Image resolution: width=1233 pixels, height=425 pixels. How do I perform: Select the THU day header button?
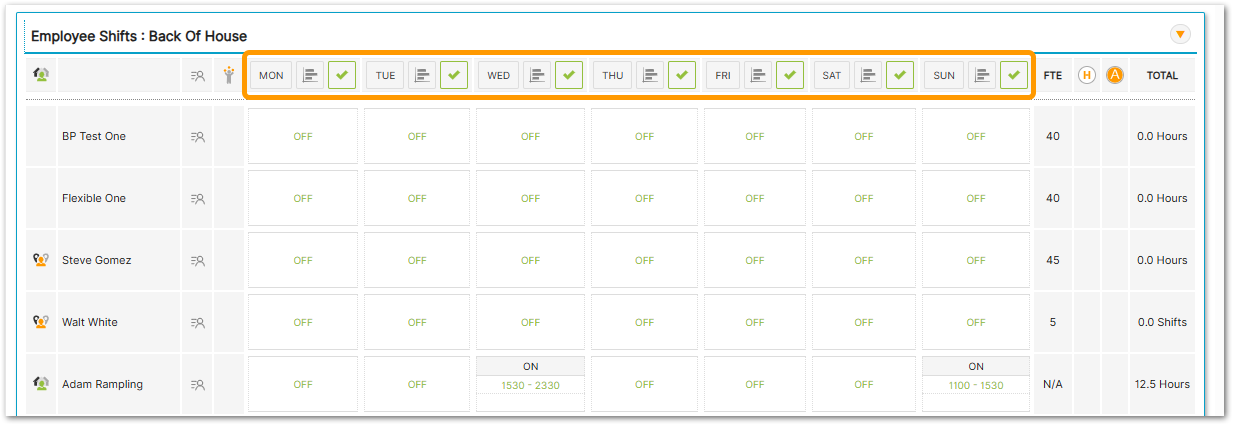(612, 75)
